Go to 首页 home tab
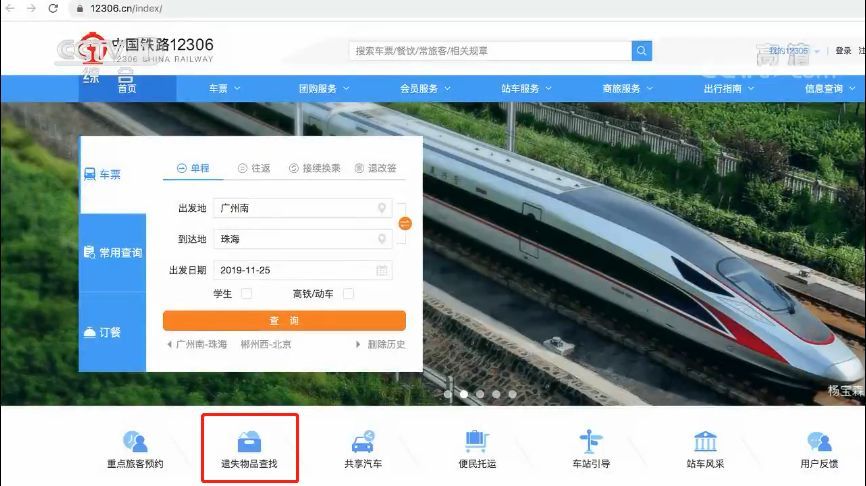866x486 pixels. click(127, 88)
